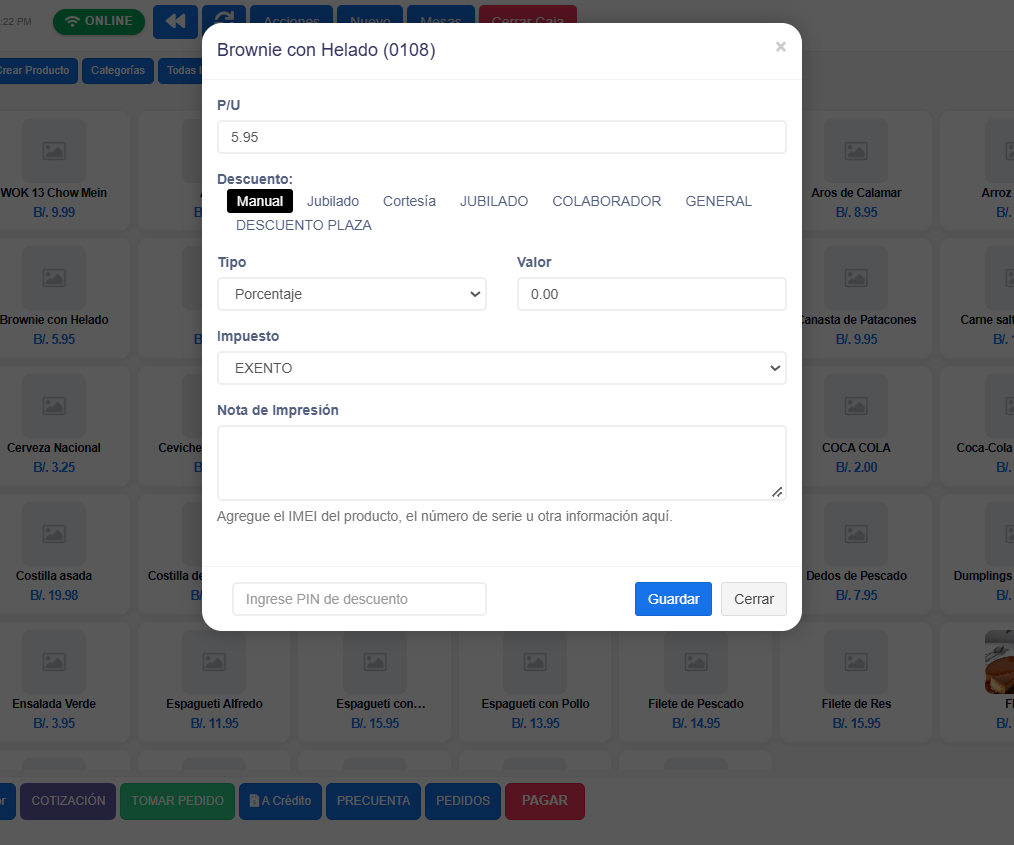Select the Aros de Calamar product image
This screenshot has width=1014, height=845.
[x=856, y=151]
